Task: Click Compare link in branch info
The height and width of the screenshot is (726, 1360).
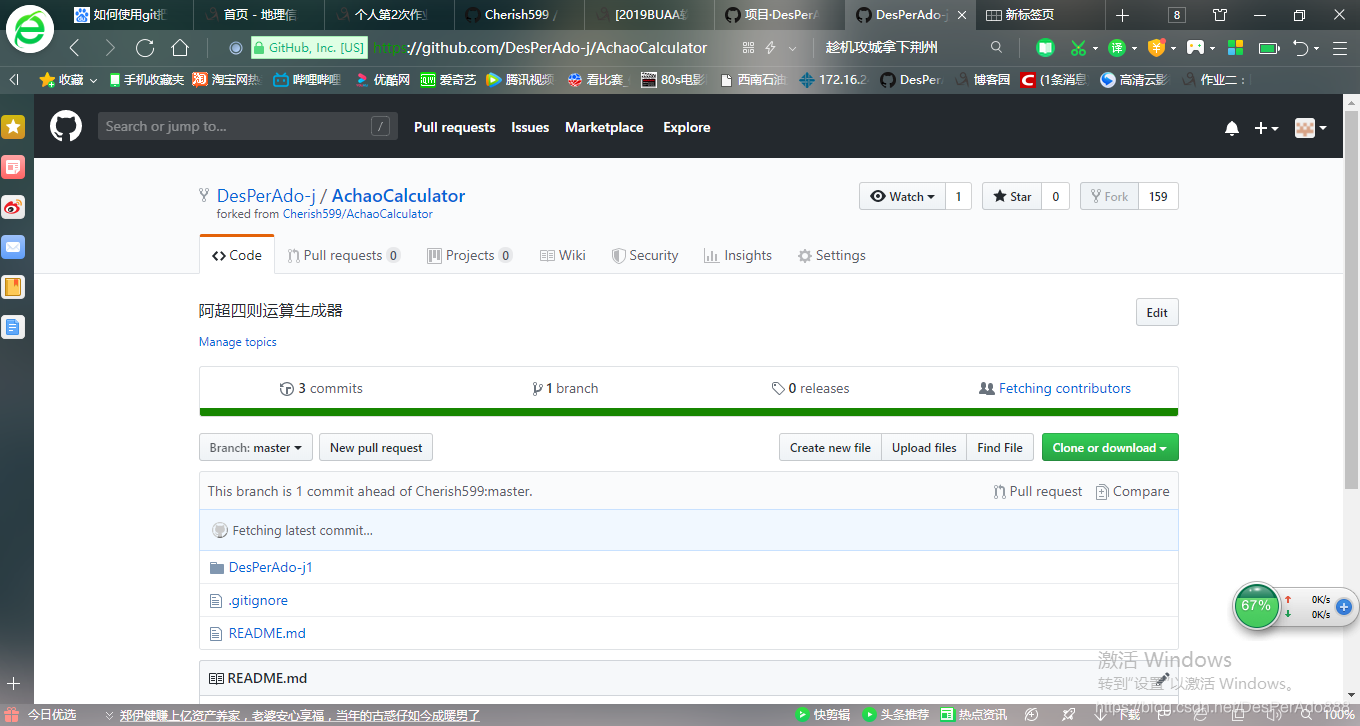Action: coord(1133,491)
